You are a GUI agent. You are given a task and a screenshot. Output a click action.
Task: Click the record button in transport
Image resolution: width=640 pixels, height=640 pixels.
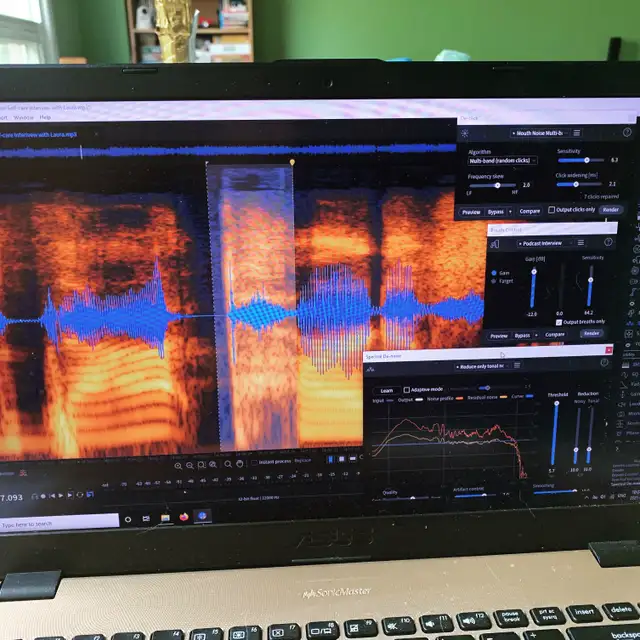(x=43, y=496)
